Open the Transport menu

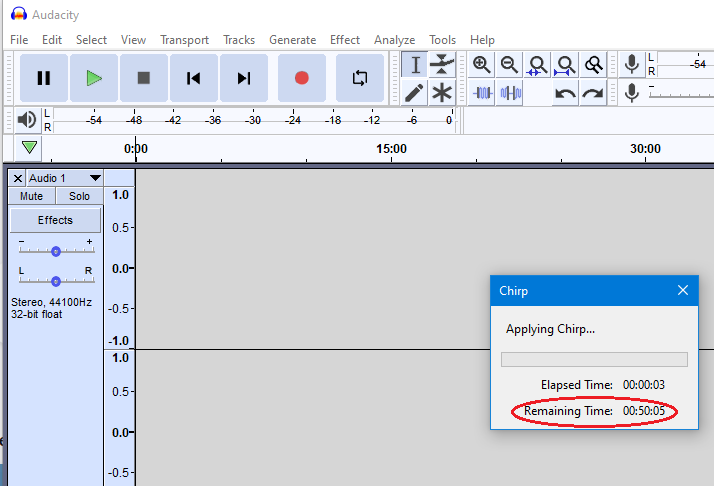coord(184,40)
